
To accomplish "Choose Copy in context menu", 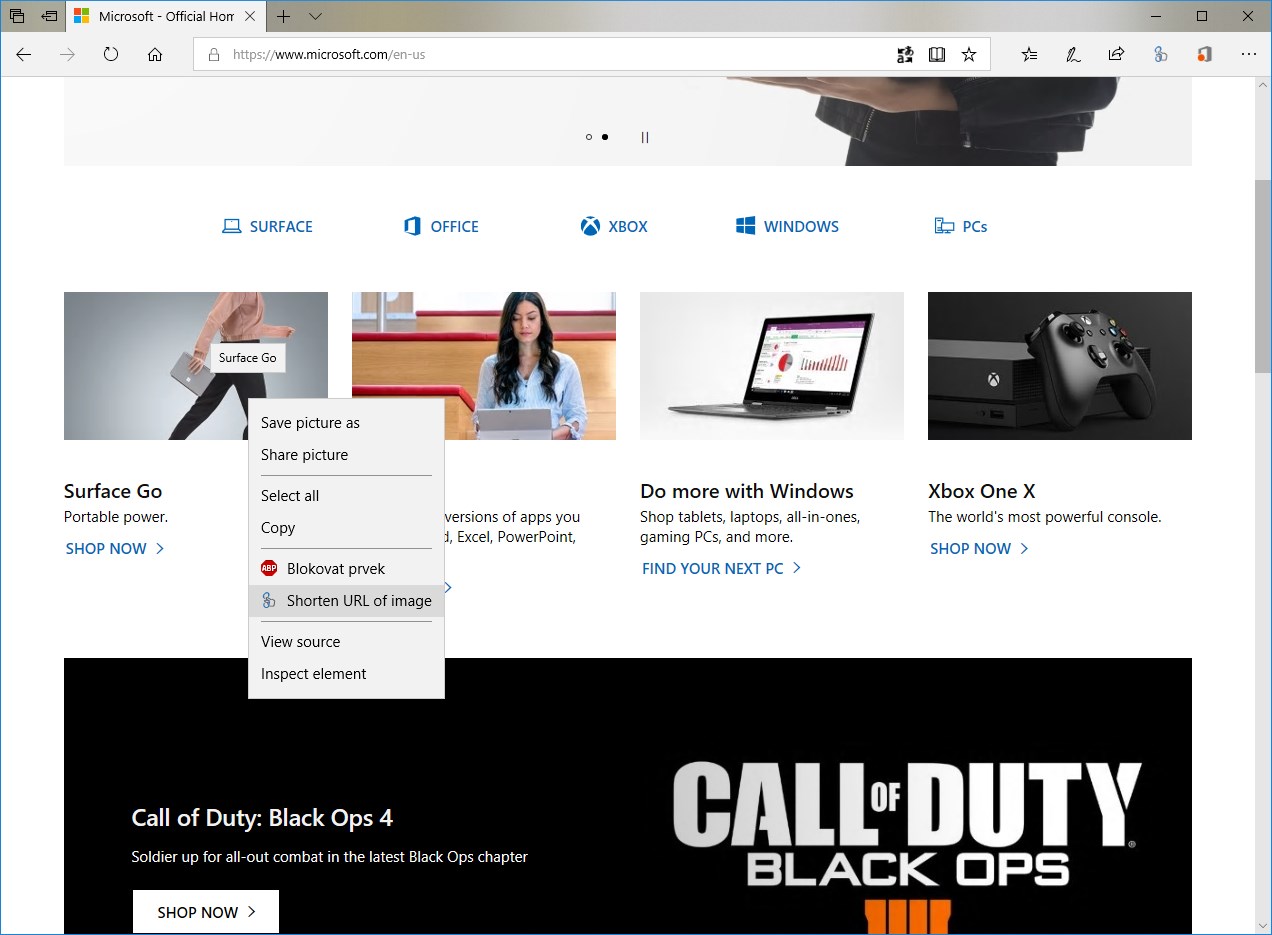I will click(346, 528).
